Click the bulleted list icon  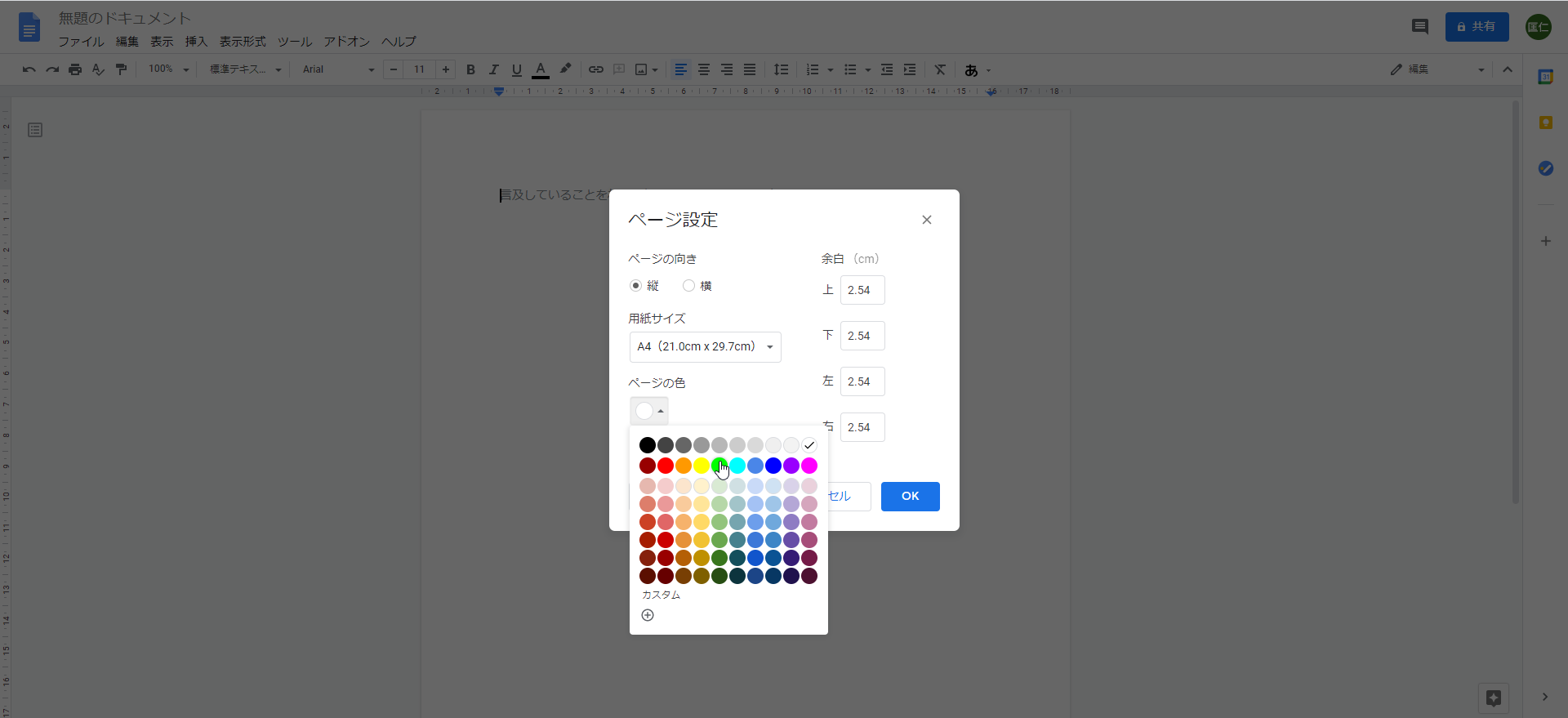click(x=850, y=69)
